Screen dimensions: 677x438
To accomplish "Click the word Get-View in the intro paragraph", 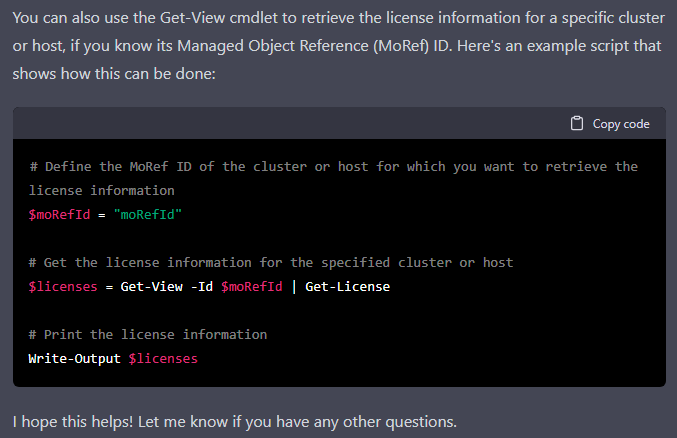I will (193, 18).
